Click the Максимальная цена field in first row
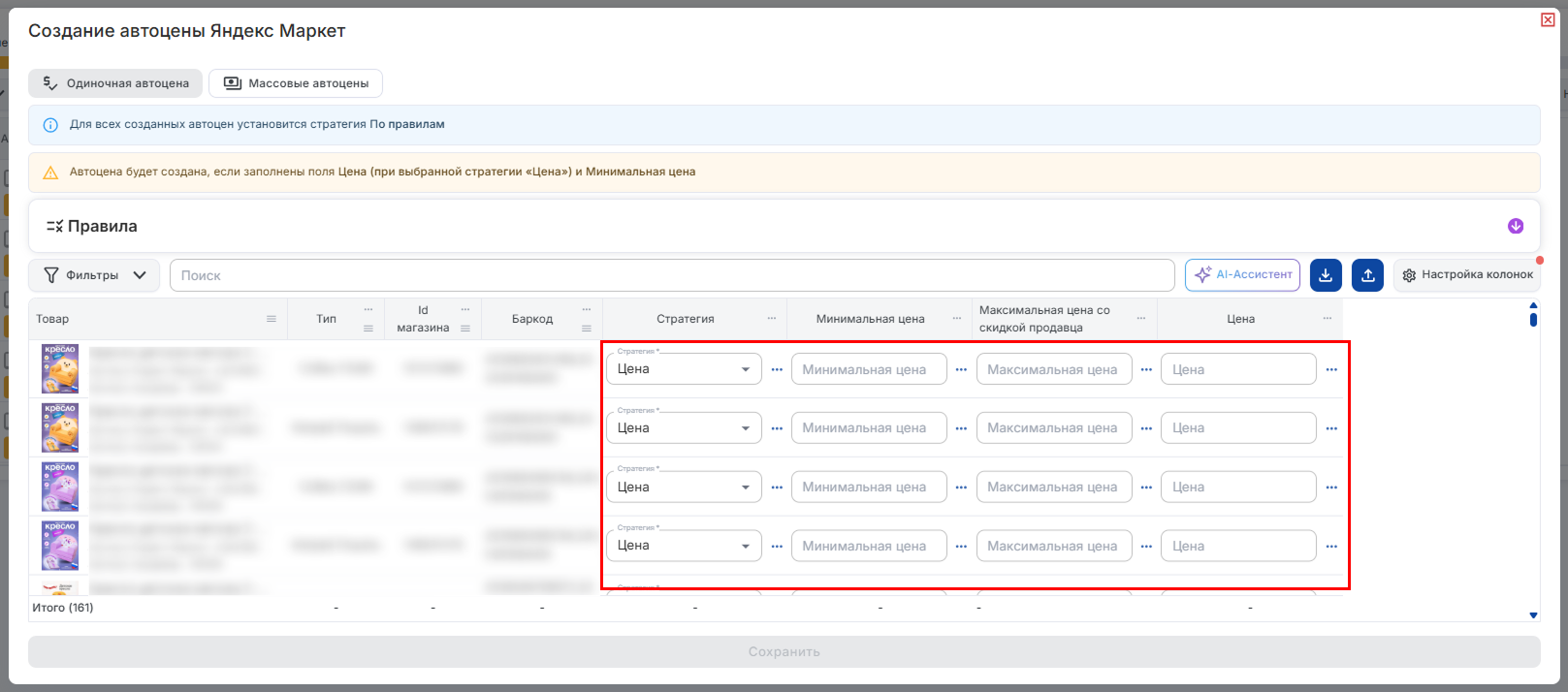 pos(1054,369)
